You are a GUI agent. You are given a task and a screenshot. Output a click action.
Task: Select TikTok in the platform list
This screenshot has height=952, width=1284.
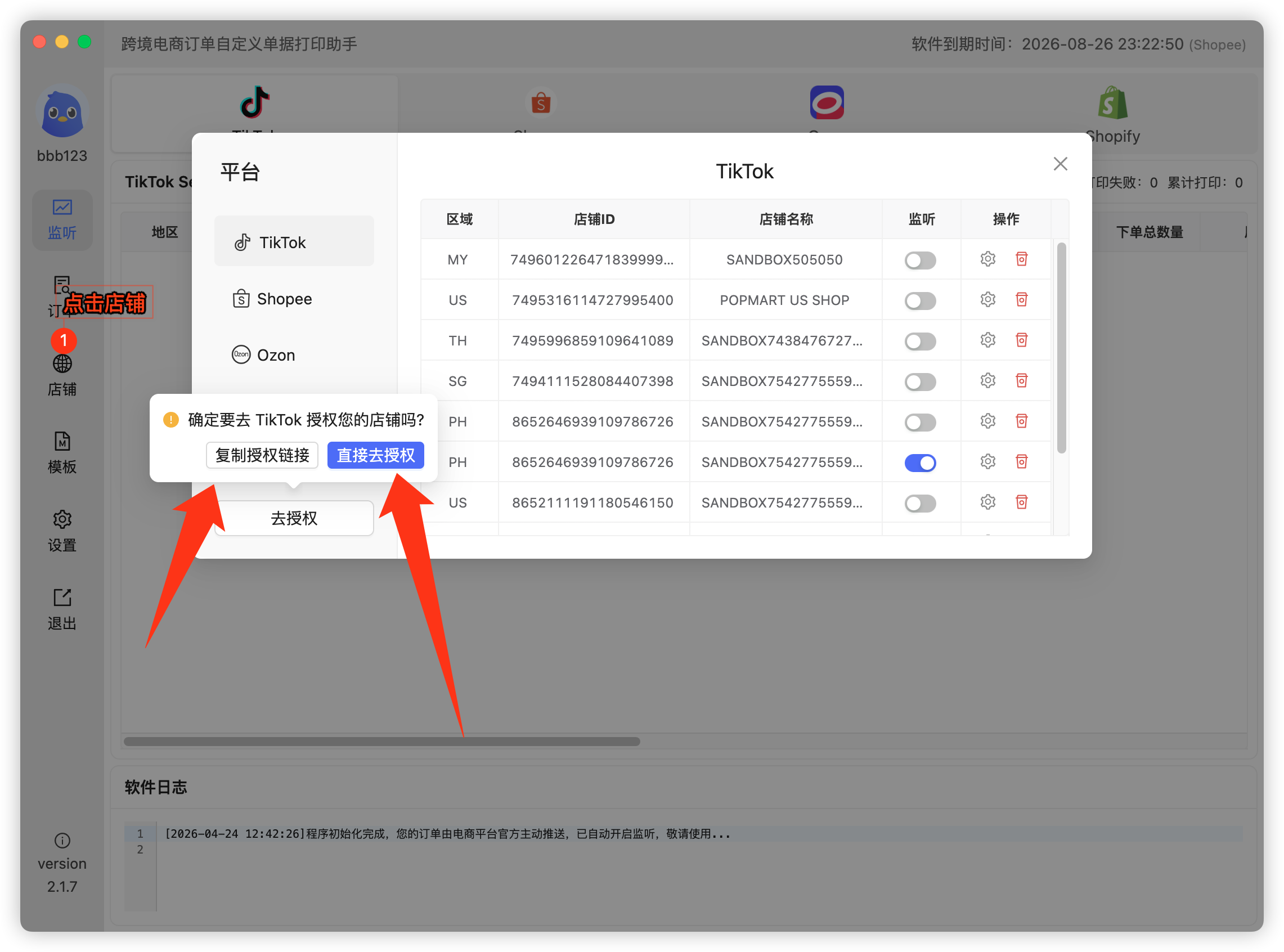(294, 242)
